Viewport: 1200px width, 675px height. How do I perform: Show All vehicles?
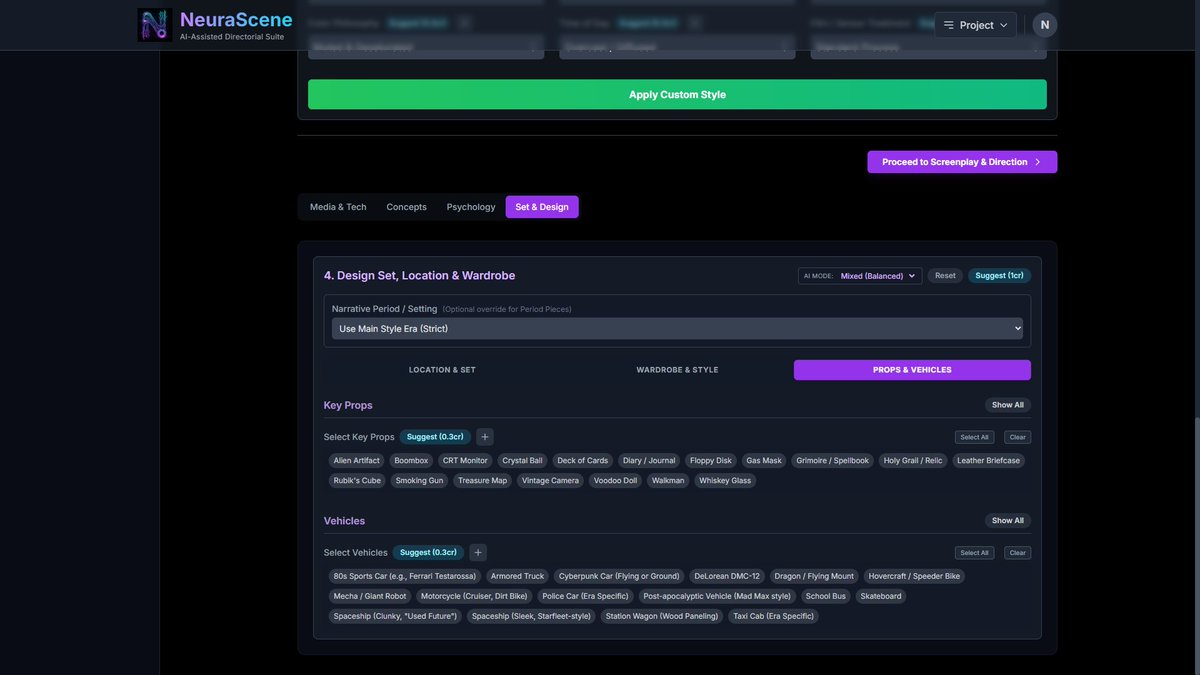click(1008, 520)
